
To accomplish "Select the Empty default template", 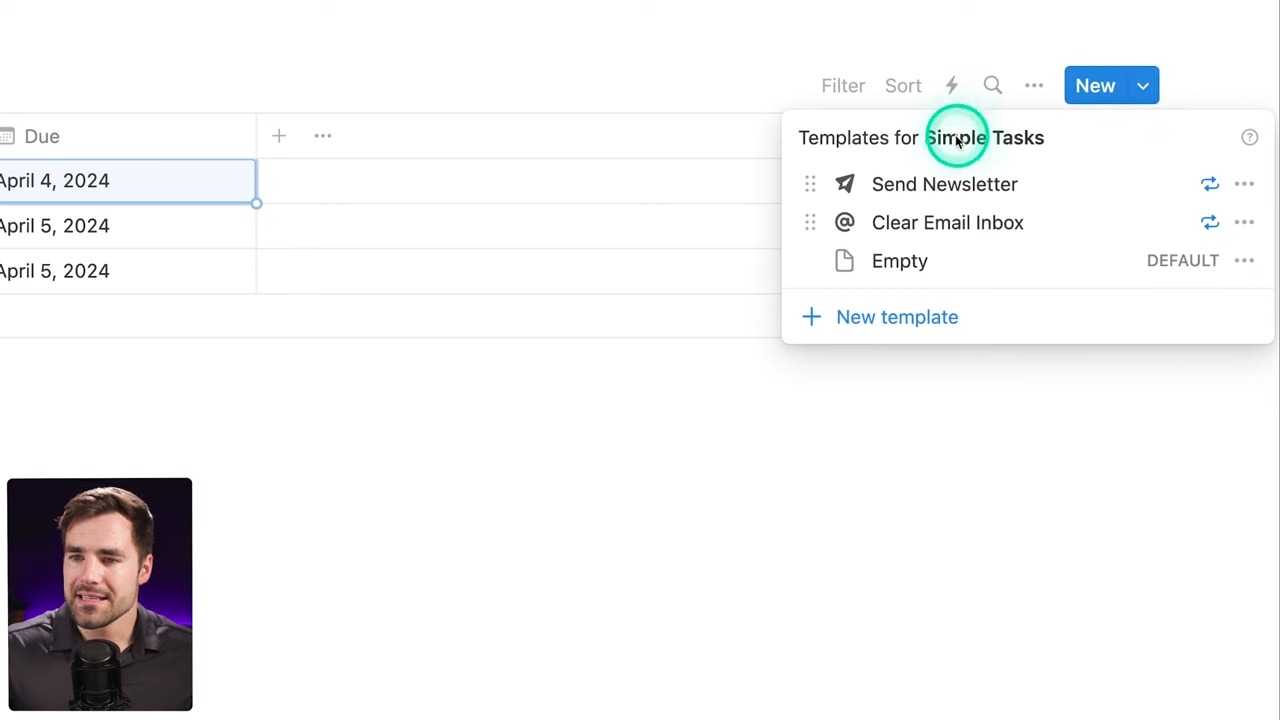I will coord(899,261).
